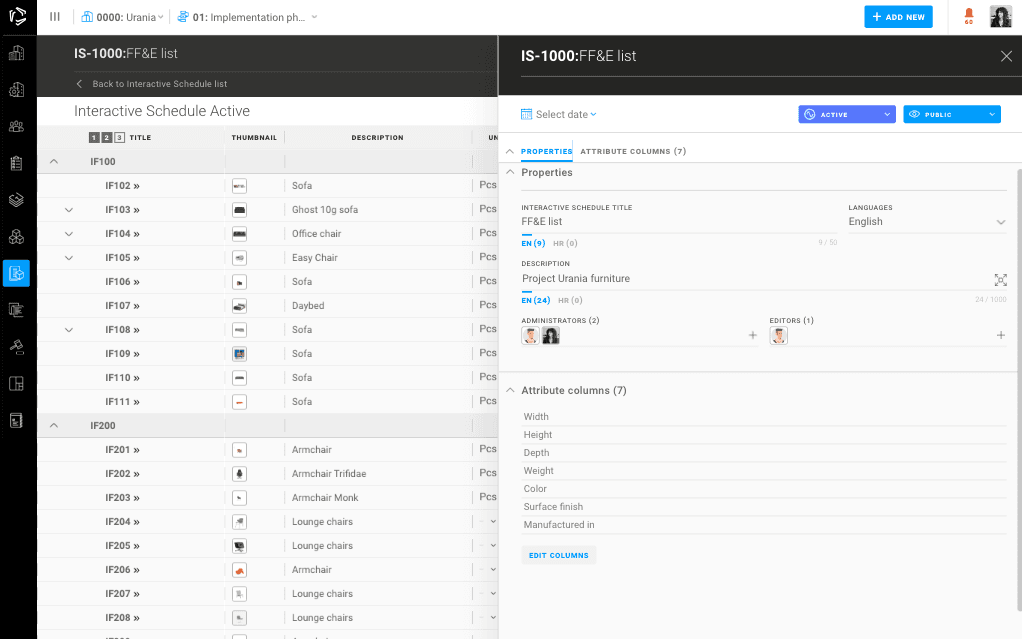Click the layers stack sidebar icon

[16, 199]
